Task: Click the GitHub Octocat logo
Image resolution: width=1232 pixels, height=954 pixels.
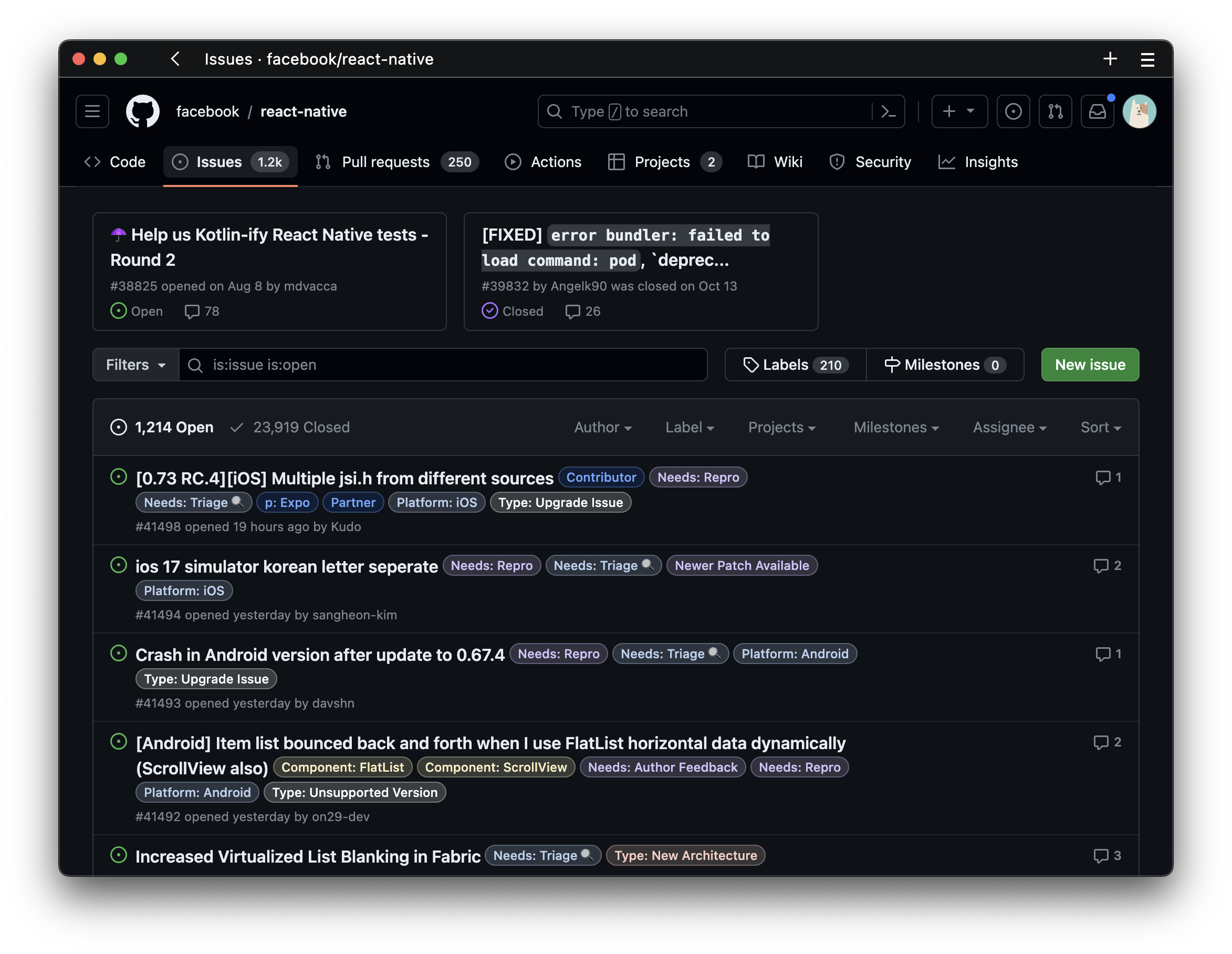Action: point(142,111)
